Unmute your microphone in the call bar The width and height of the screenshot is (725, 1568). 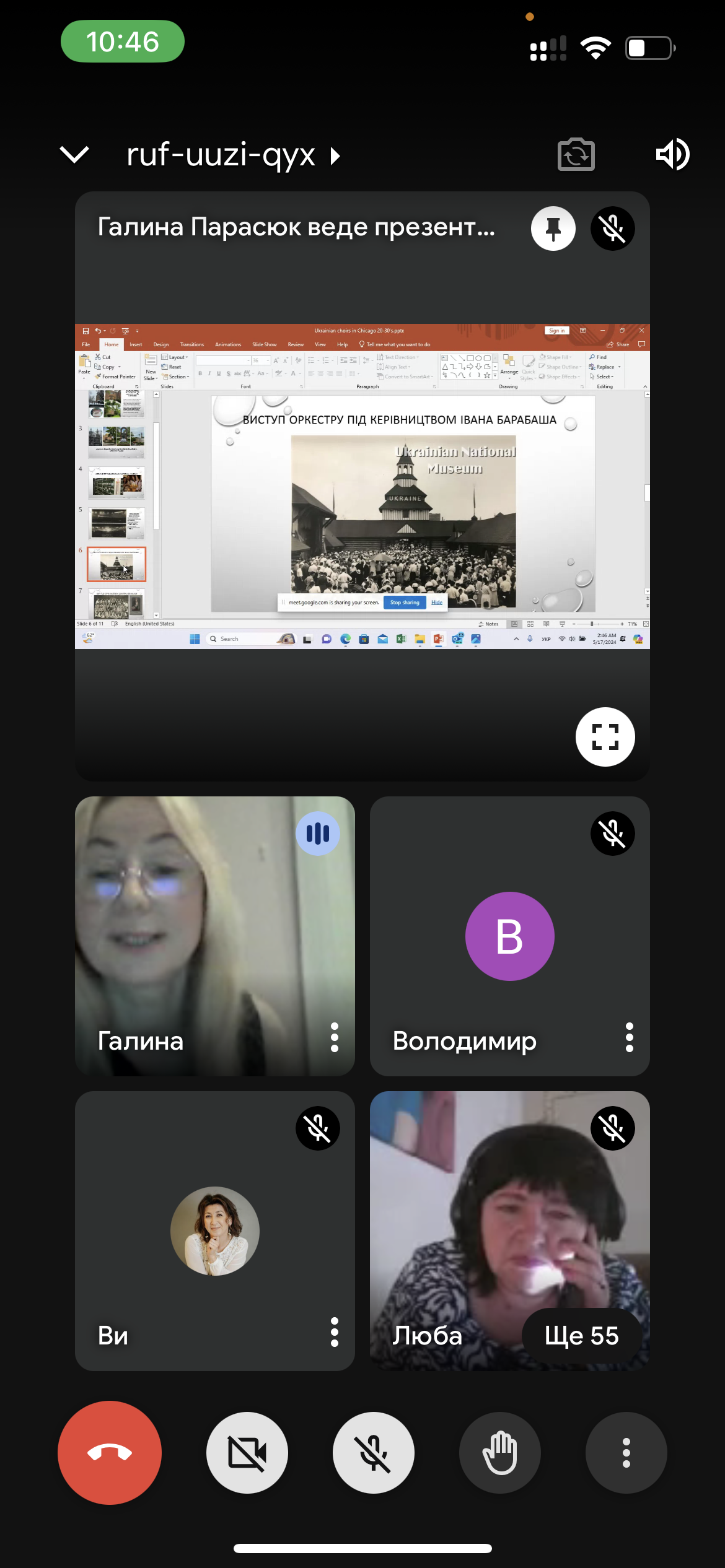click(374, 1453)
